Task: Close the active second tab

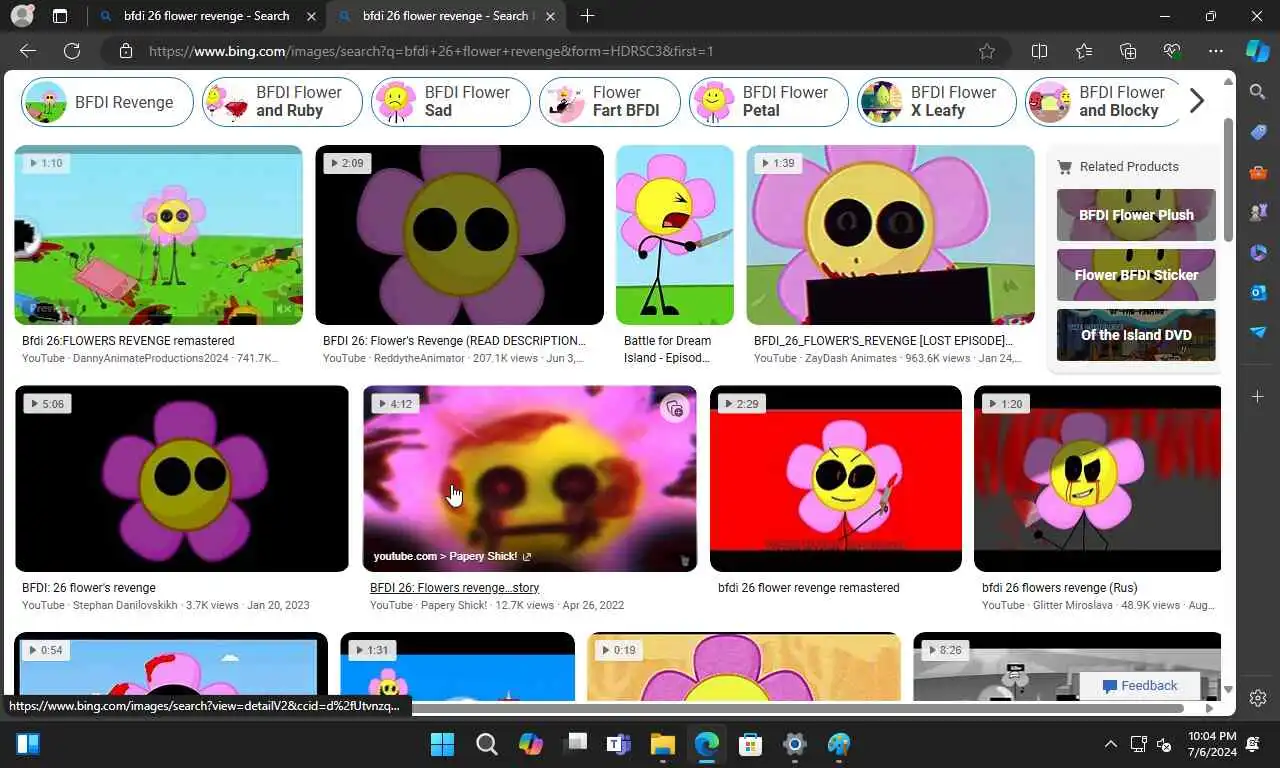Action: click(x=550, y=16)
